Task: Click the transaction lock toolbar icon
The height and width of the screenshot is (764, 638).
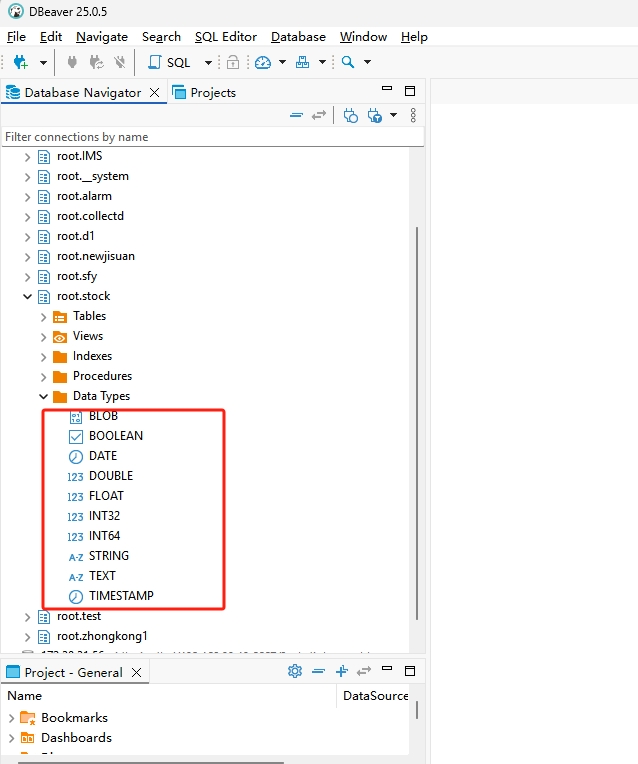Action: tap(232, 62)
